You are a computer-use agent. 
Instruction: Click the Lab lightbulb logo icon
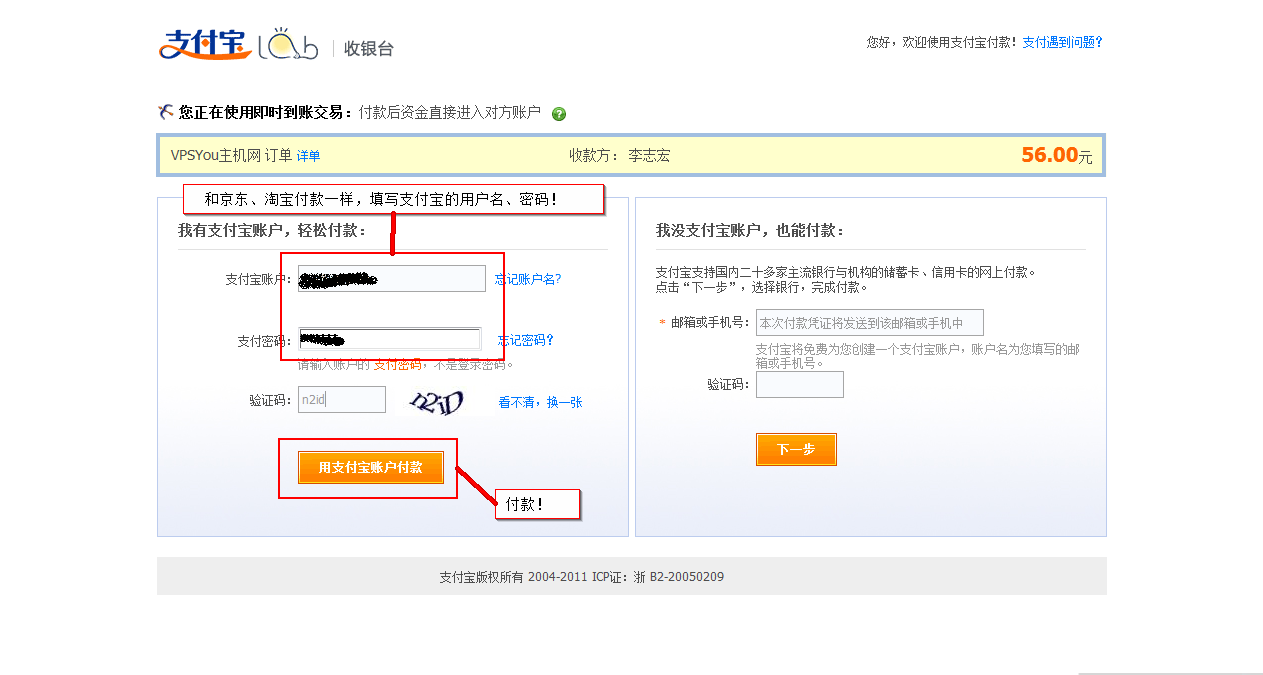coord(288,45)
